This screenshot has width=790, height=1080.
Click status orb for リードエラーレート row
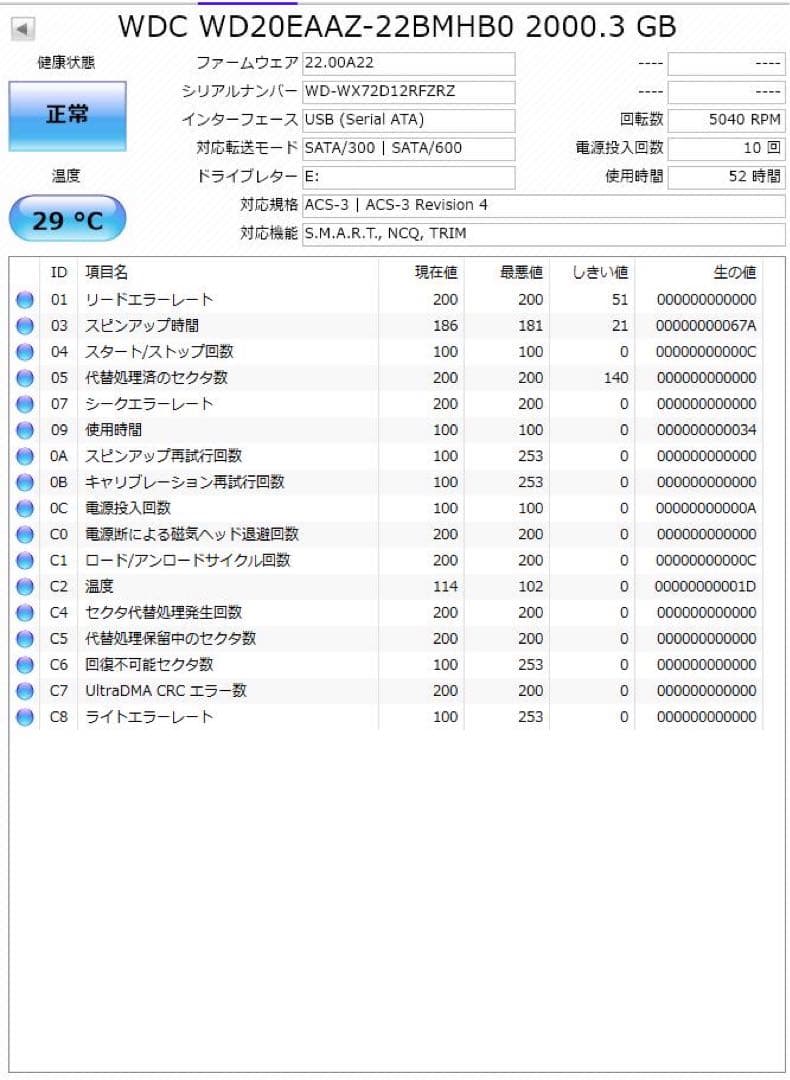(25, 300)
